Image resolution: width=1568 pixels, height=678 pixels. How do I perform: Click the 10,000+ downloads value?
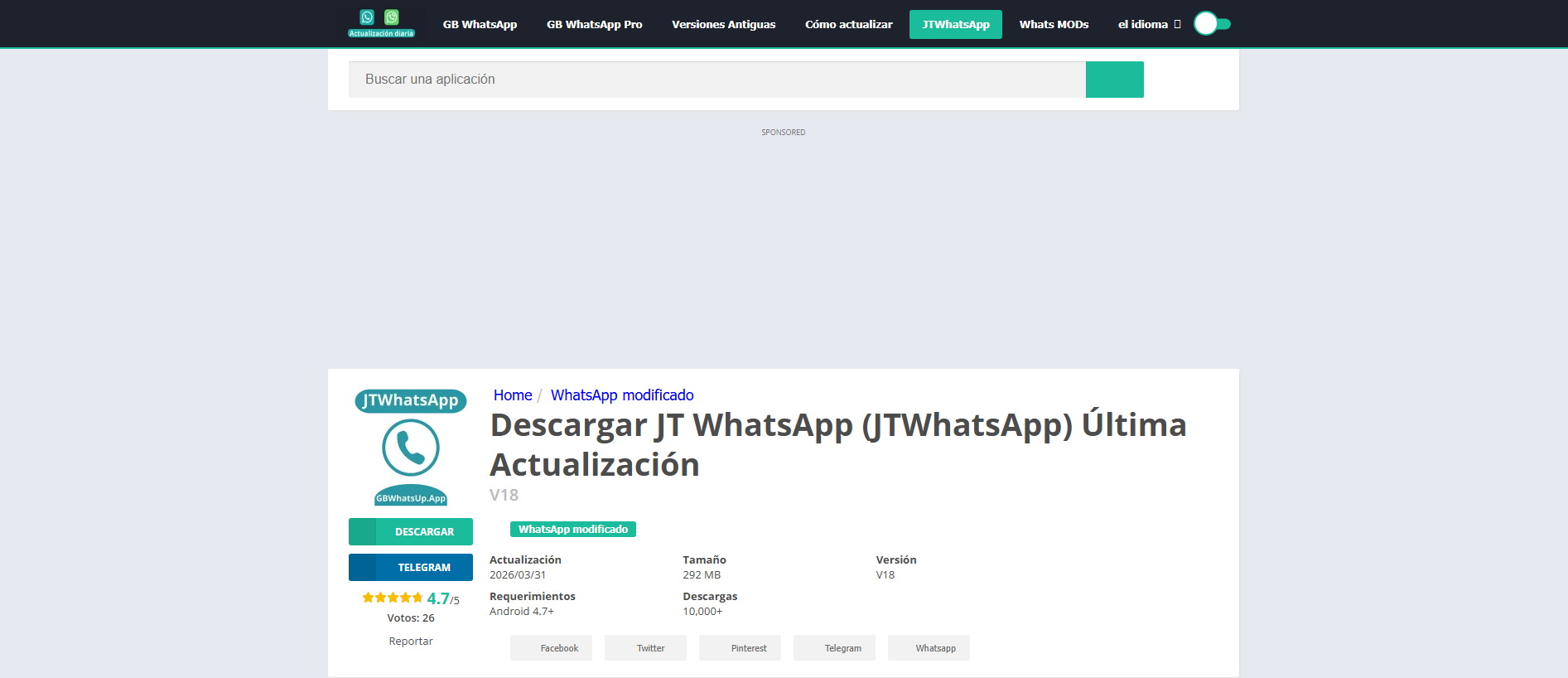(x=702, y=612)
